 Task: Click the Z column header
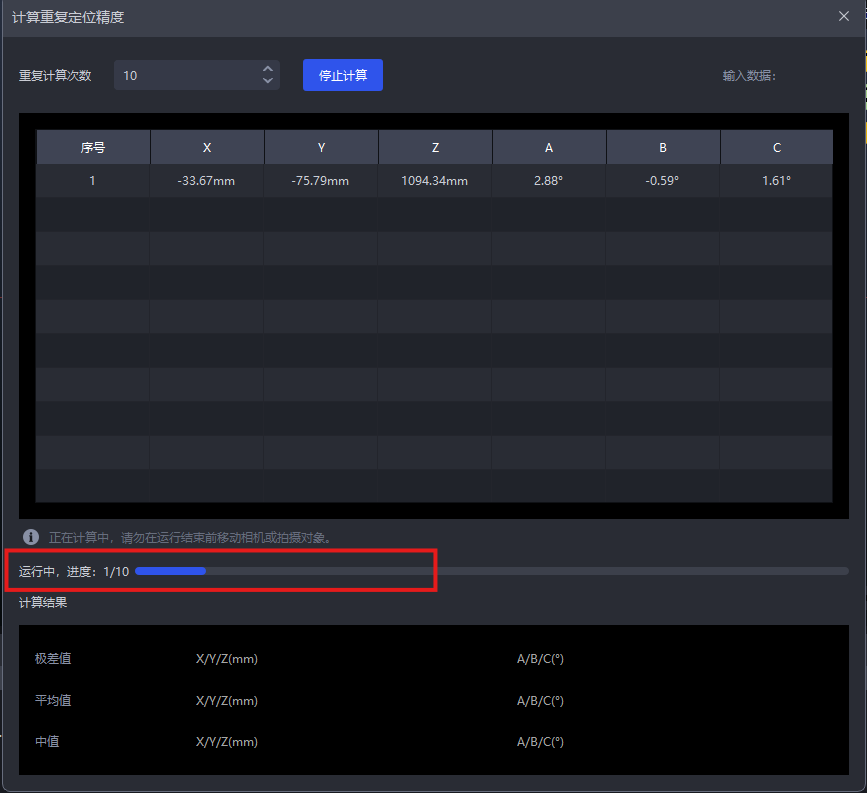click(x=435, y=147)
